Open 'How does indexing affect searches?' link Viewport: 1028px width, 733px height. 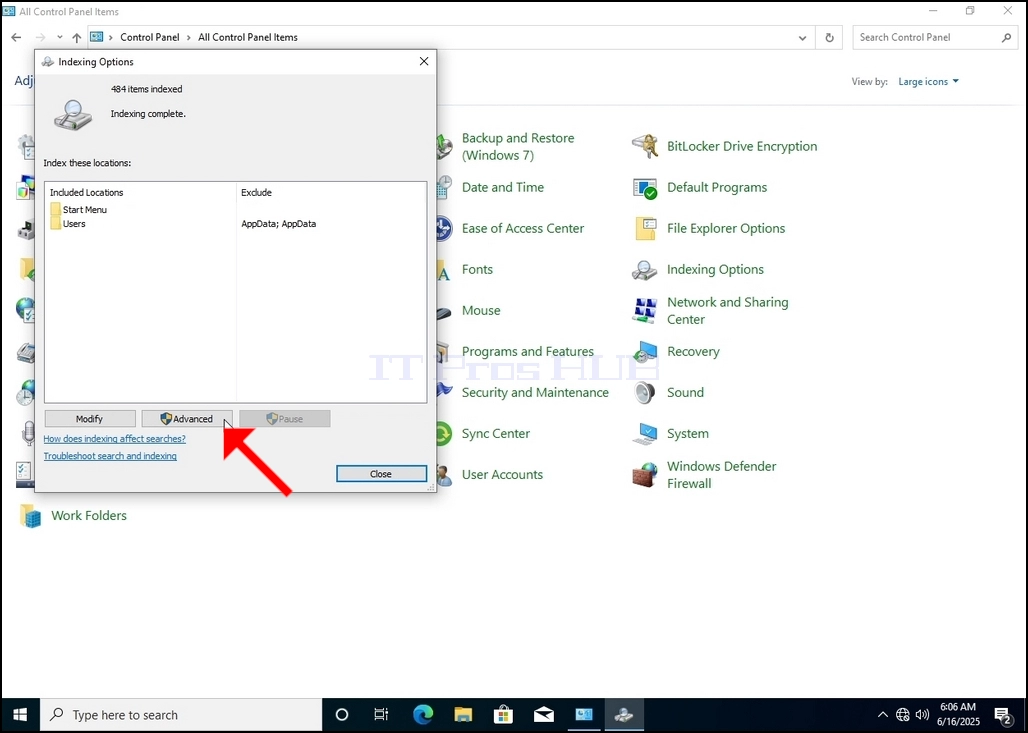tap(115, 439)
